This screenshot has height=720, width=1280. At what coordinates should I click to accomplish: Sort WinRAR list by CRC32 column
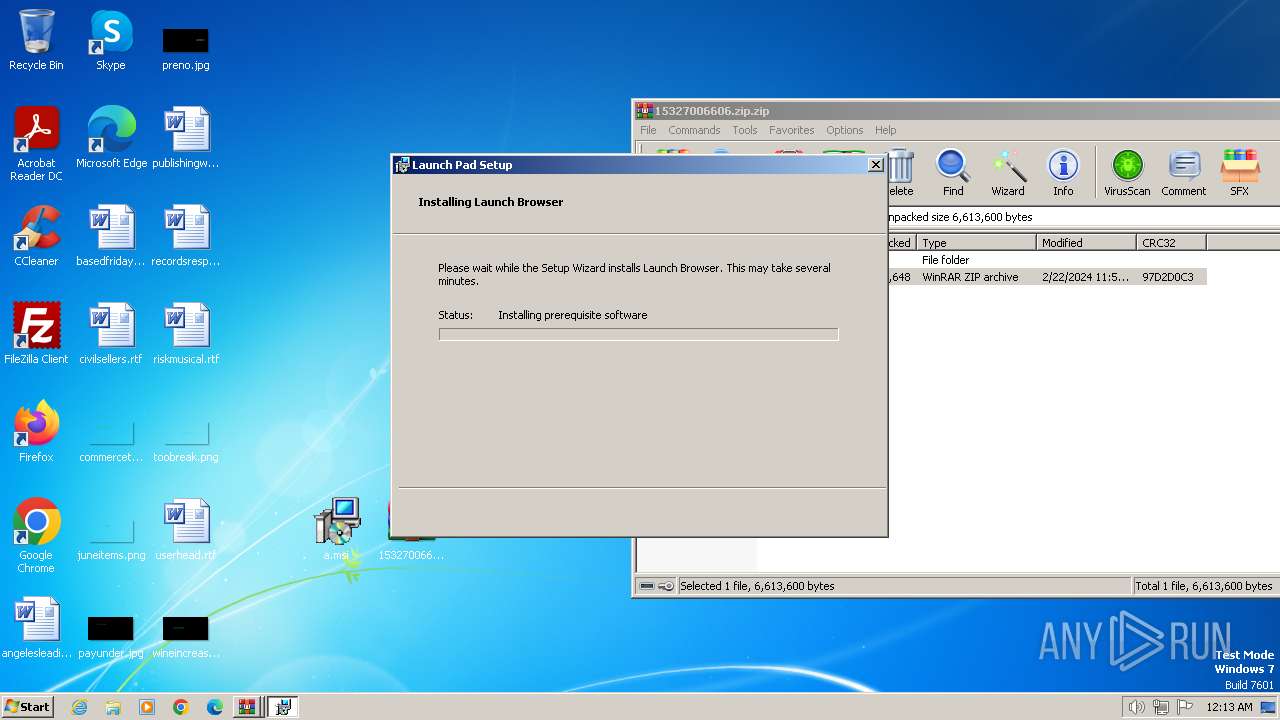pos(1171,243)
